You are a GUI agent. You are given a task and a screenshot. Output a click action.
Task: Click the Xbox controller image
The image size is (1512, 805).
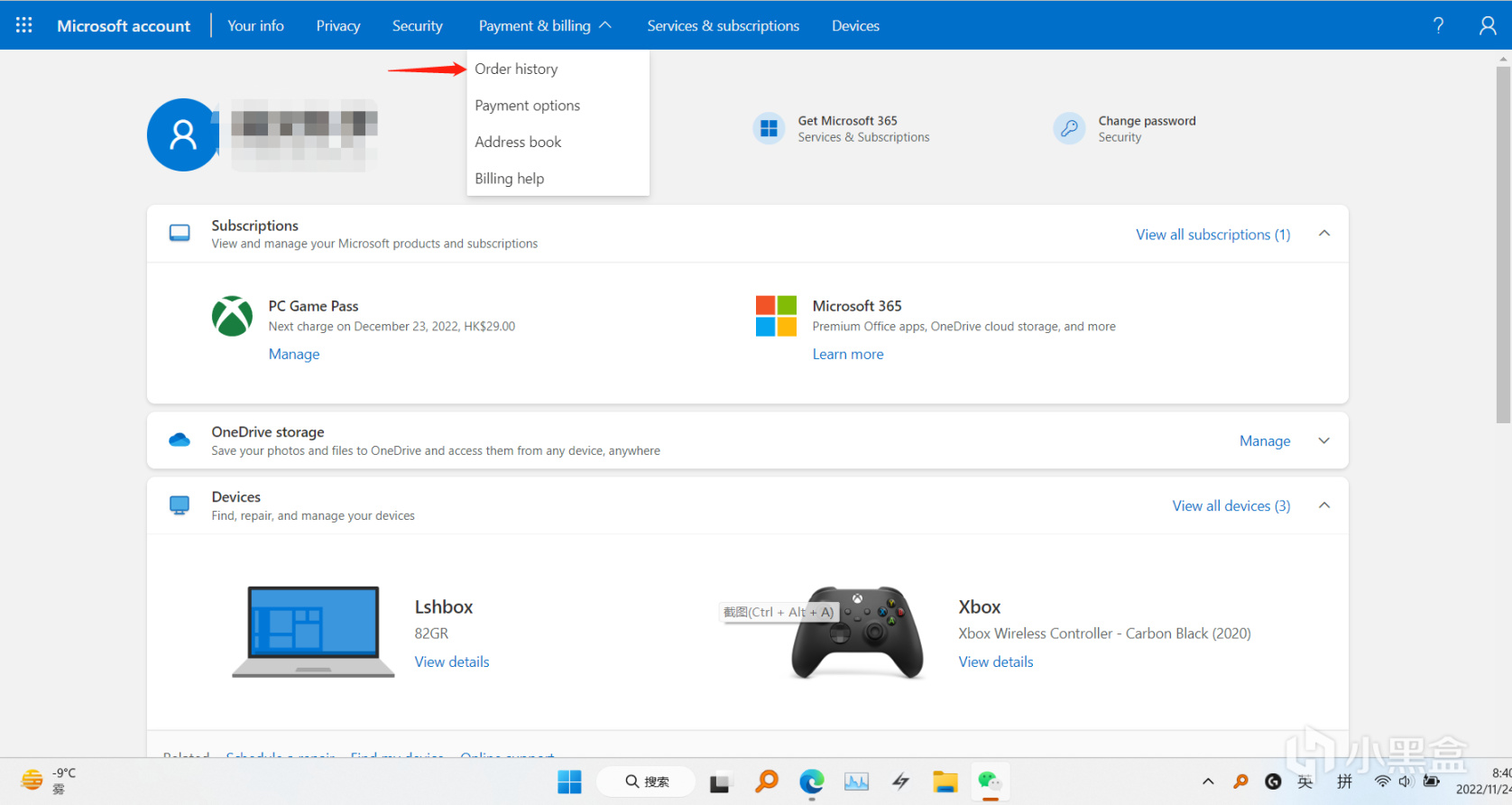(x=857, y=632)
